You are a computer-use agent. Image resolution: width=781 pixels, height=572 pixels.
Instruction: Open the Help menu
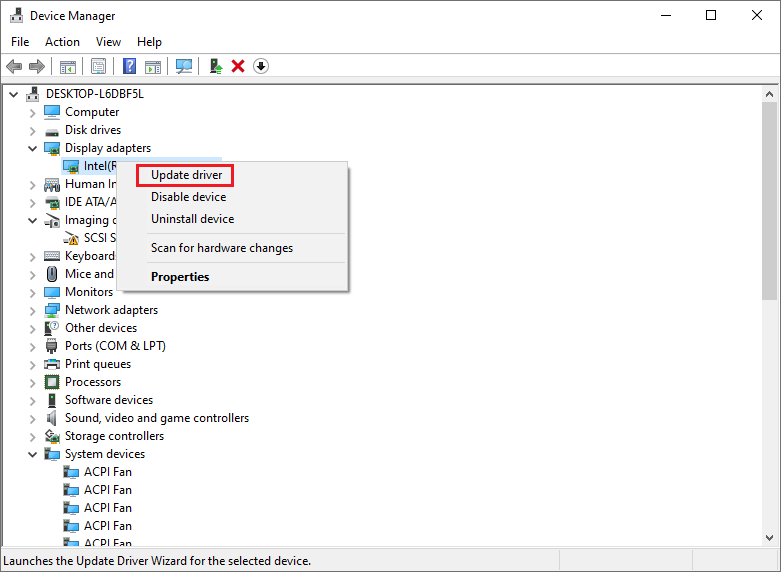click(x=149, y=42)
